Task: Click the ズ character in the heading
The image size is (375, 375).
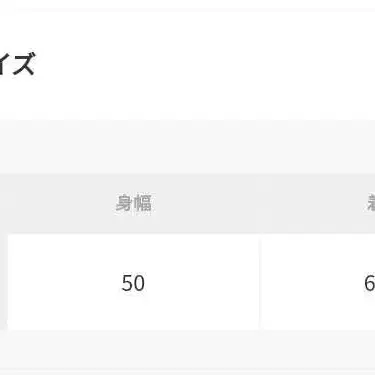Action: (x=23, y=64)
